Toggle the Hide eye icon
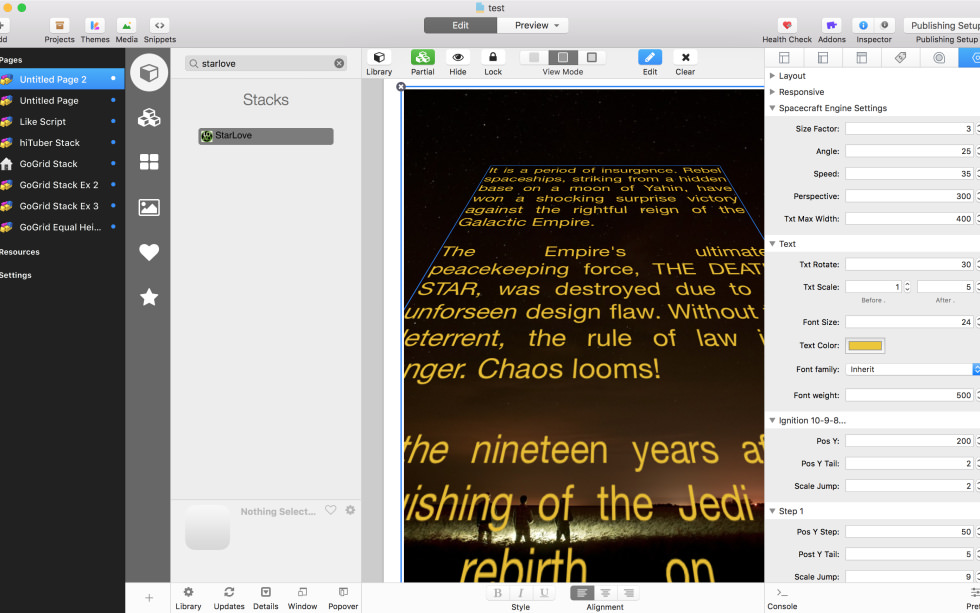Image resolution: width=980 pixels, height=613 pixels. [x=458, y=57]
